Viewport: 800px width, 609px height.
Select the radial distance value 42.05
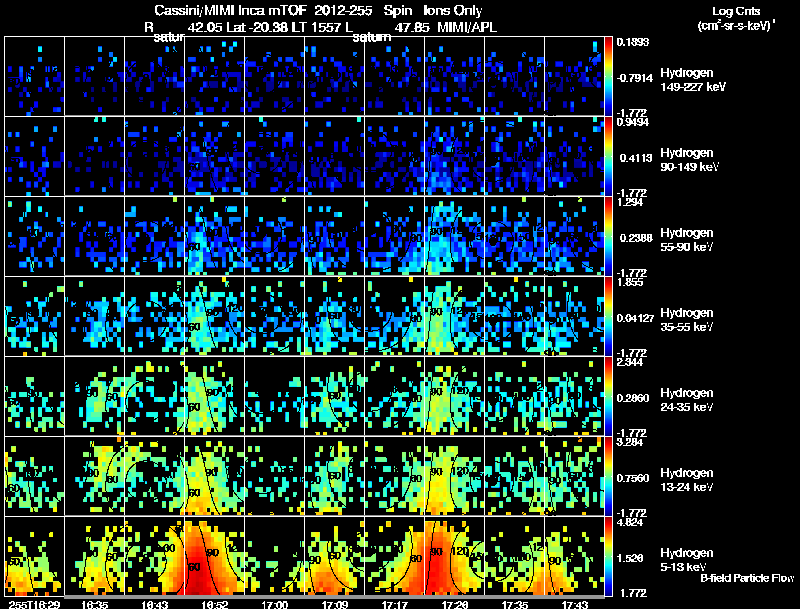[205, 27]
